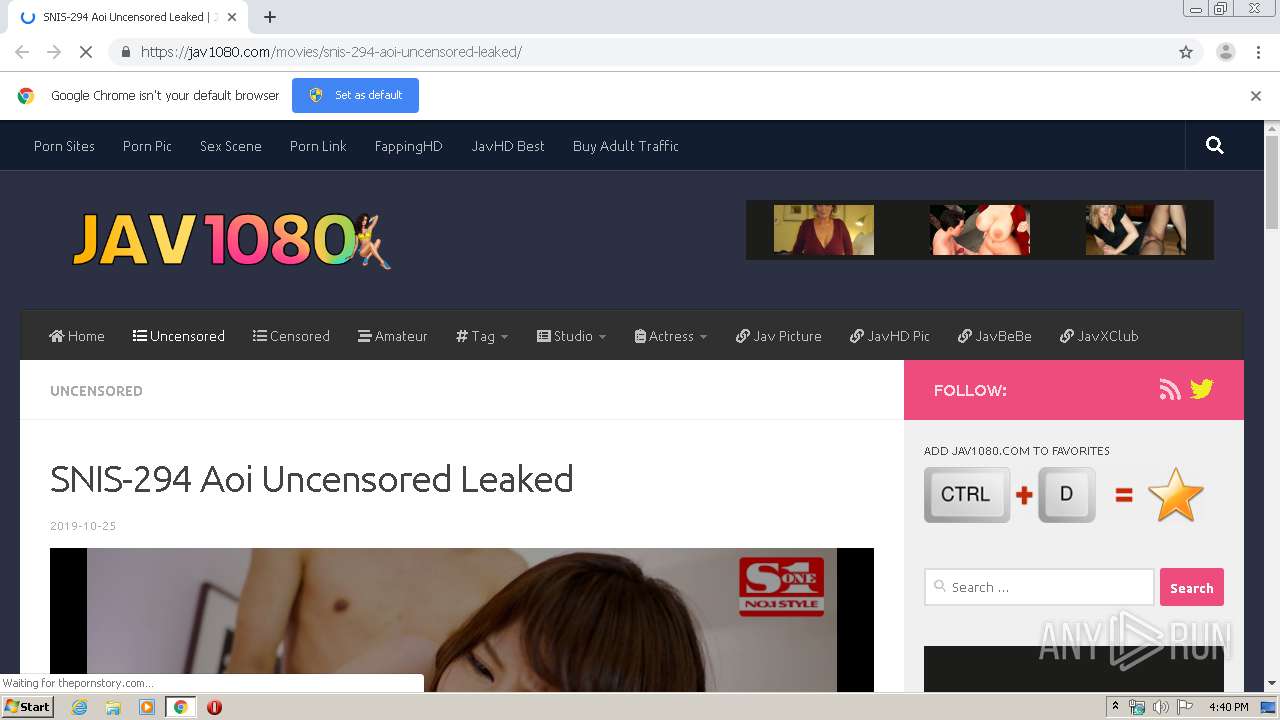The width and height of the screenshot is (1280, 720).
Task: Click the first banner ad thumbnail
Action: click(x=824, y=230)
